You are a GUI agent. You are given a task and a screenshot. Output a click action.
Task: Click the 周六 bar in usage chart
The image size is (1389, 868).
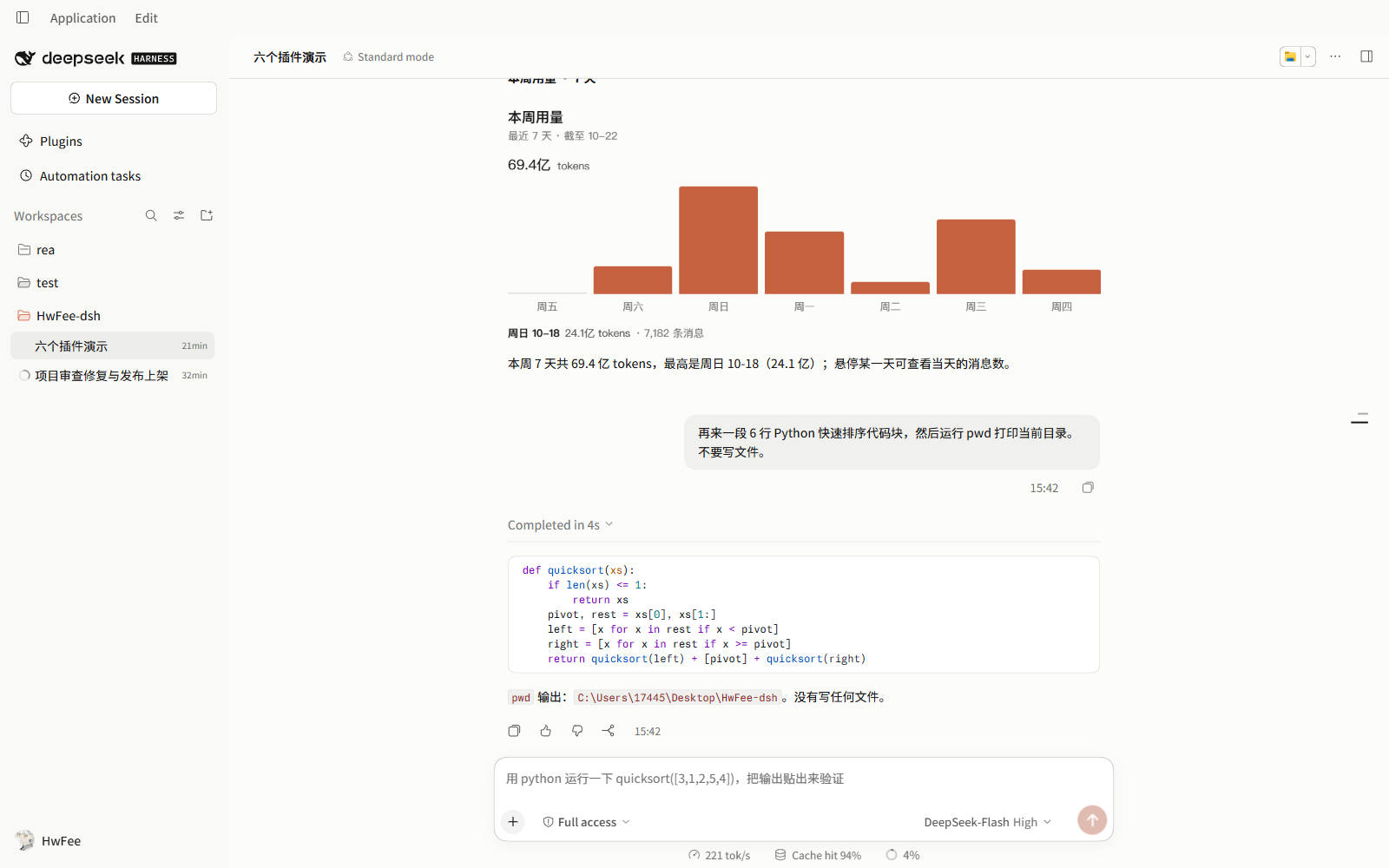pos(632,279)
